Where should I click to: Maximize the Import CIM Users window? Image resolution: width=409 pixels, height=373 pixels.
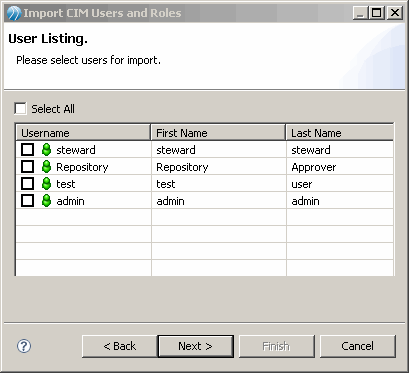[x=377, y=13]
